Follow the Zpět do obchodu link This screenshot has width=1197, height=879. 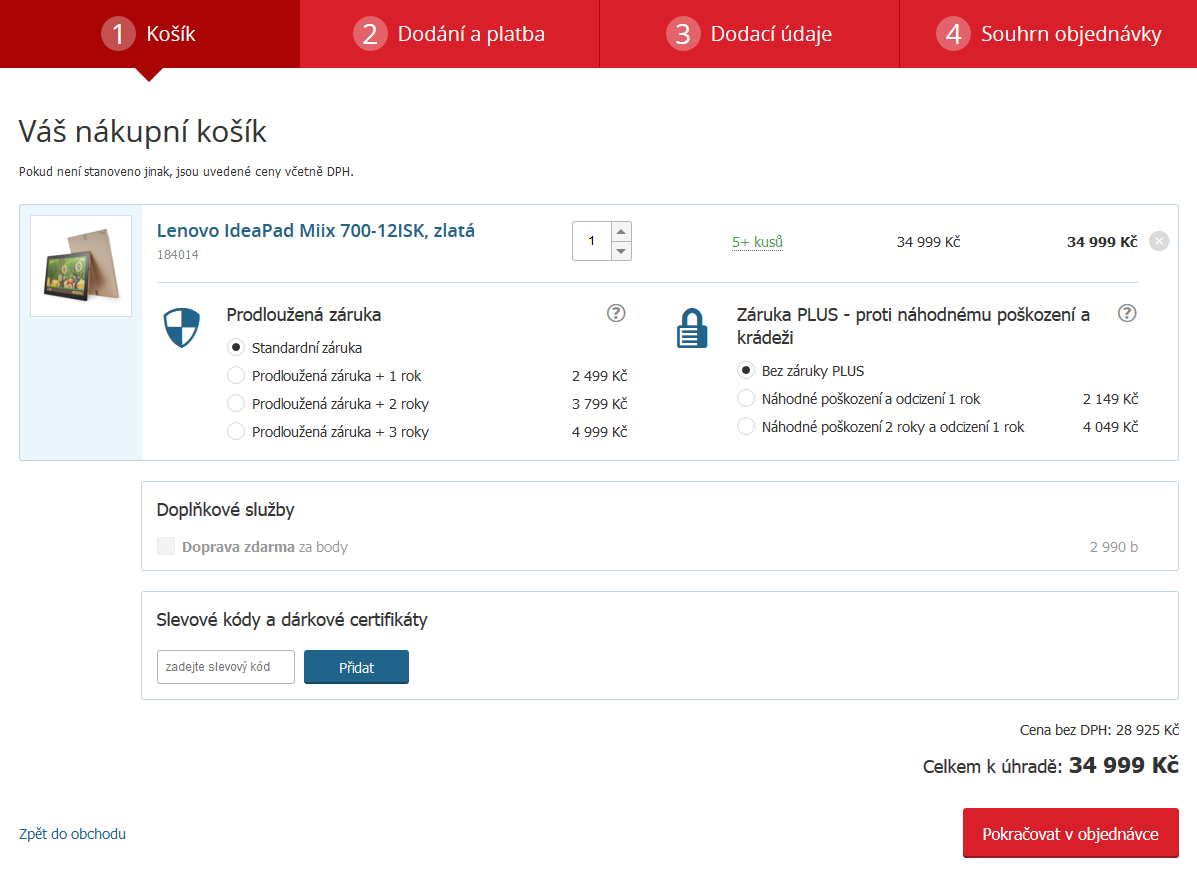tap(73, 834)
